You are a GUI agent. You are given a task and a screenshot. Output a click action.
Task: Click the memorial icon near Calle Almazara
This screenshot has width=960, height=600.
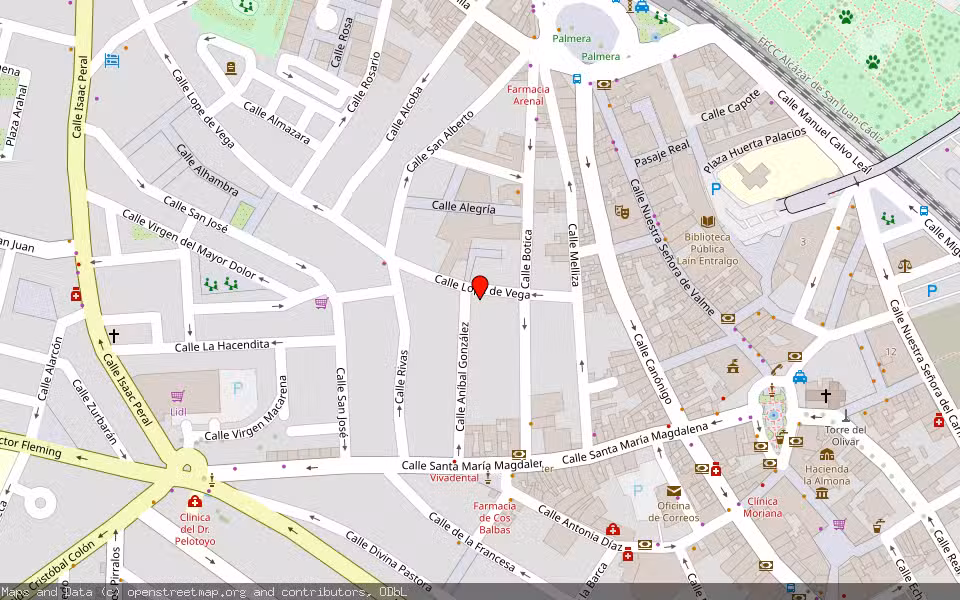pyautogui.click(x=231, y=68)
